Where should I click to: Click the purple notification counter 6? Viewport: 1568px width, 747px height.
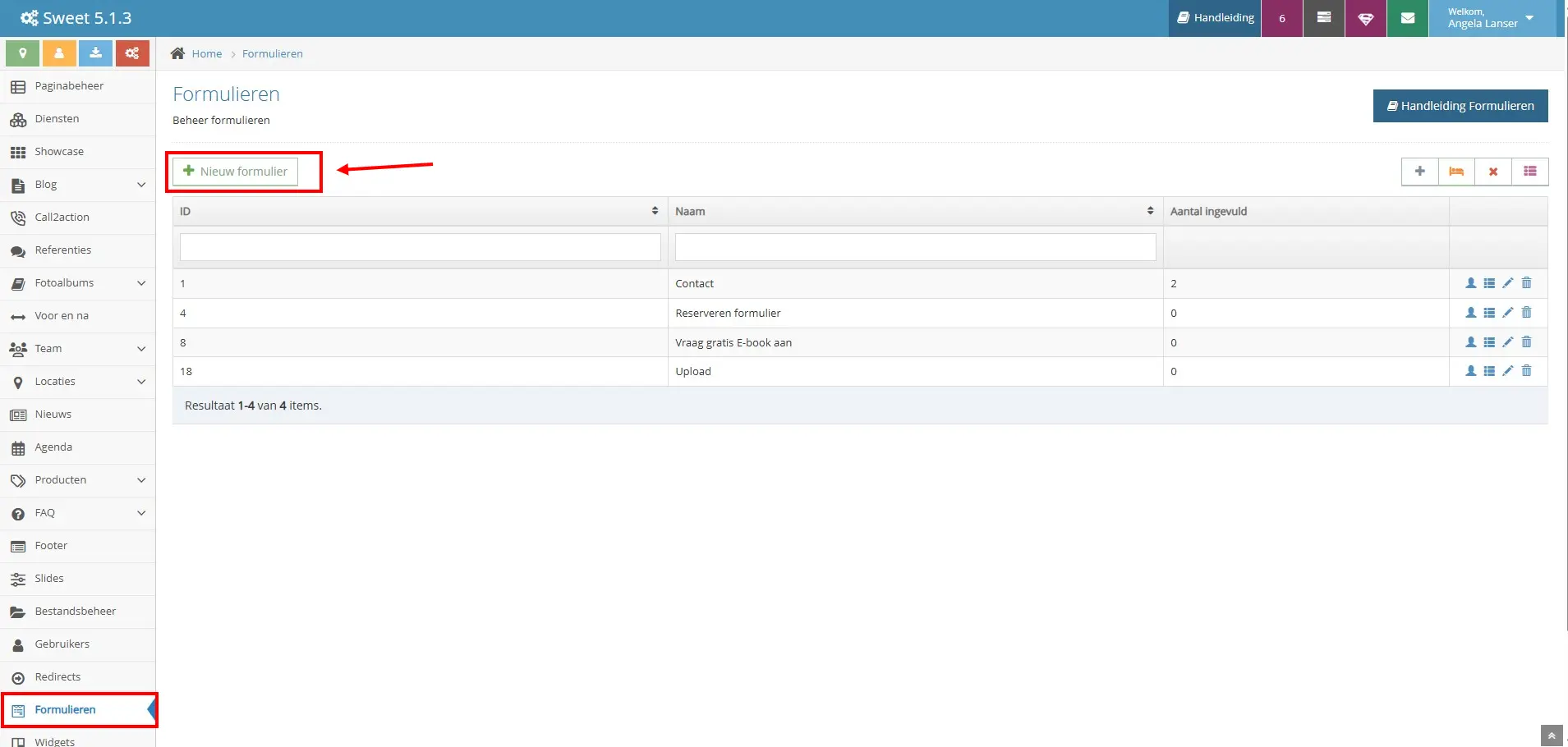pyautogui.click(x=1282, y=18)
